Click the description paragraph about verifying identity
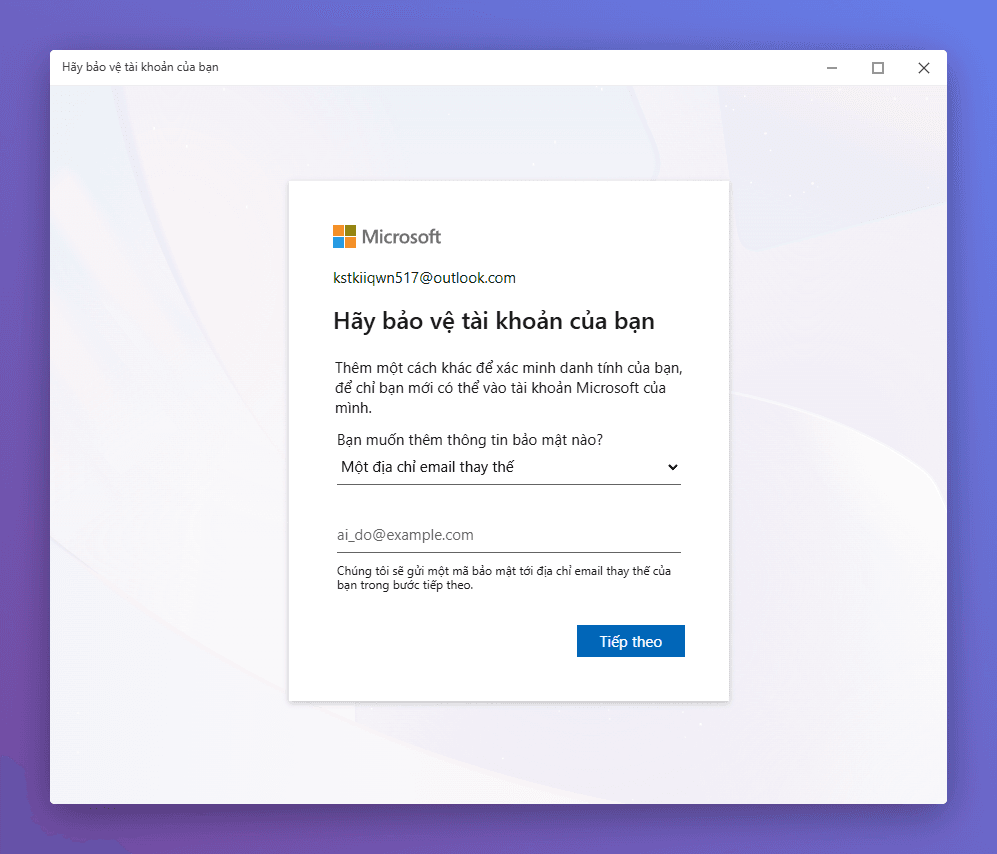The height and width of the screenshot is (854, 997). 507,386
